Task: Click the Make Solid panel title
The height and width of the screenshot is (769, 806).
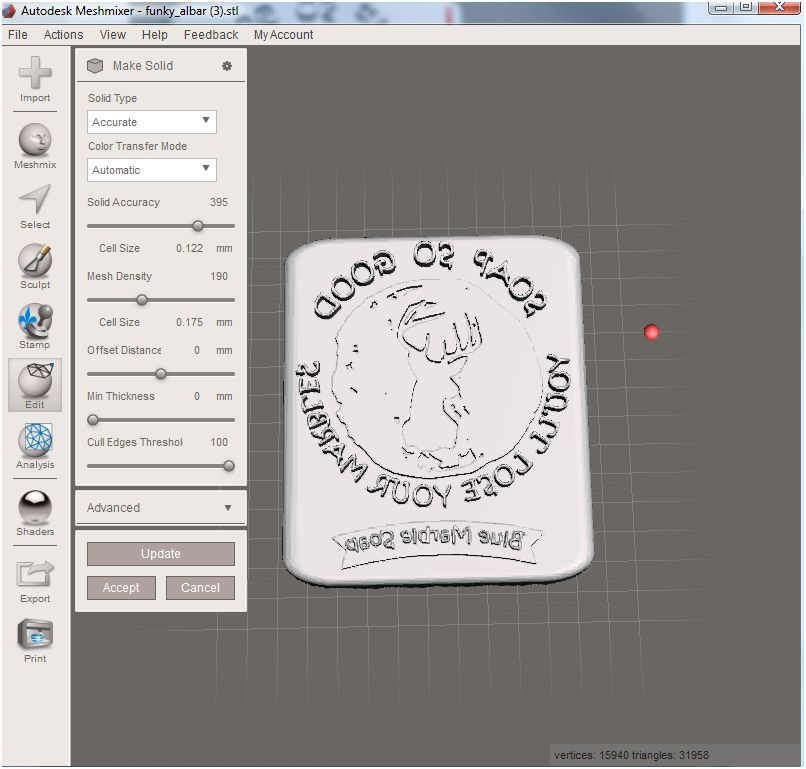Action: tap(143, 66)
